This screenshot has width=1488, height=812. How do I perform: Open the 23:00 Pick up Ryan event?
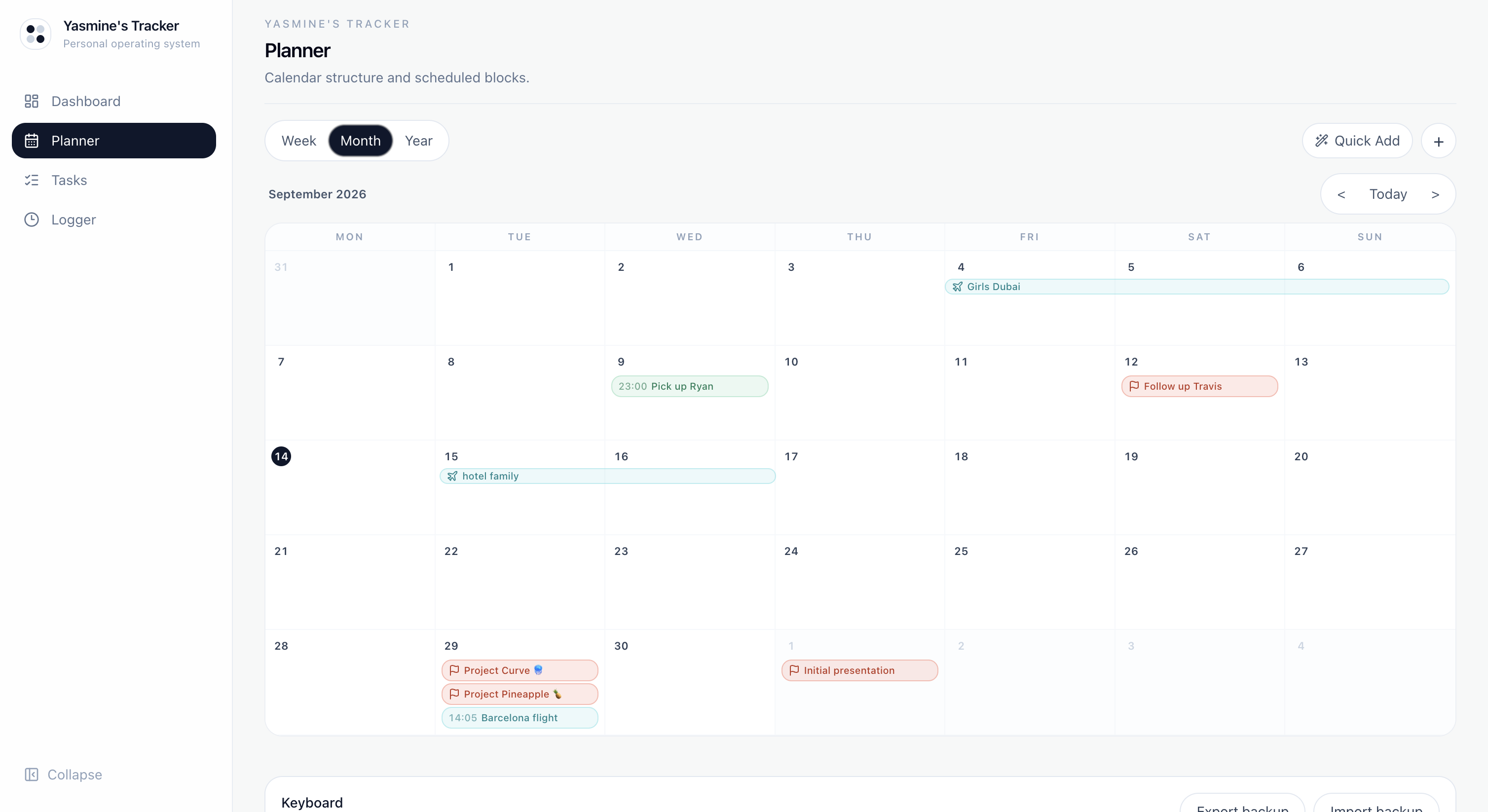click(x=690, y=386)
